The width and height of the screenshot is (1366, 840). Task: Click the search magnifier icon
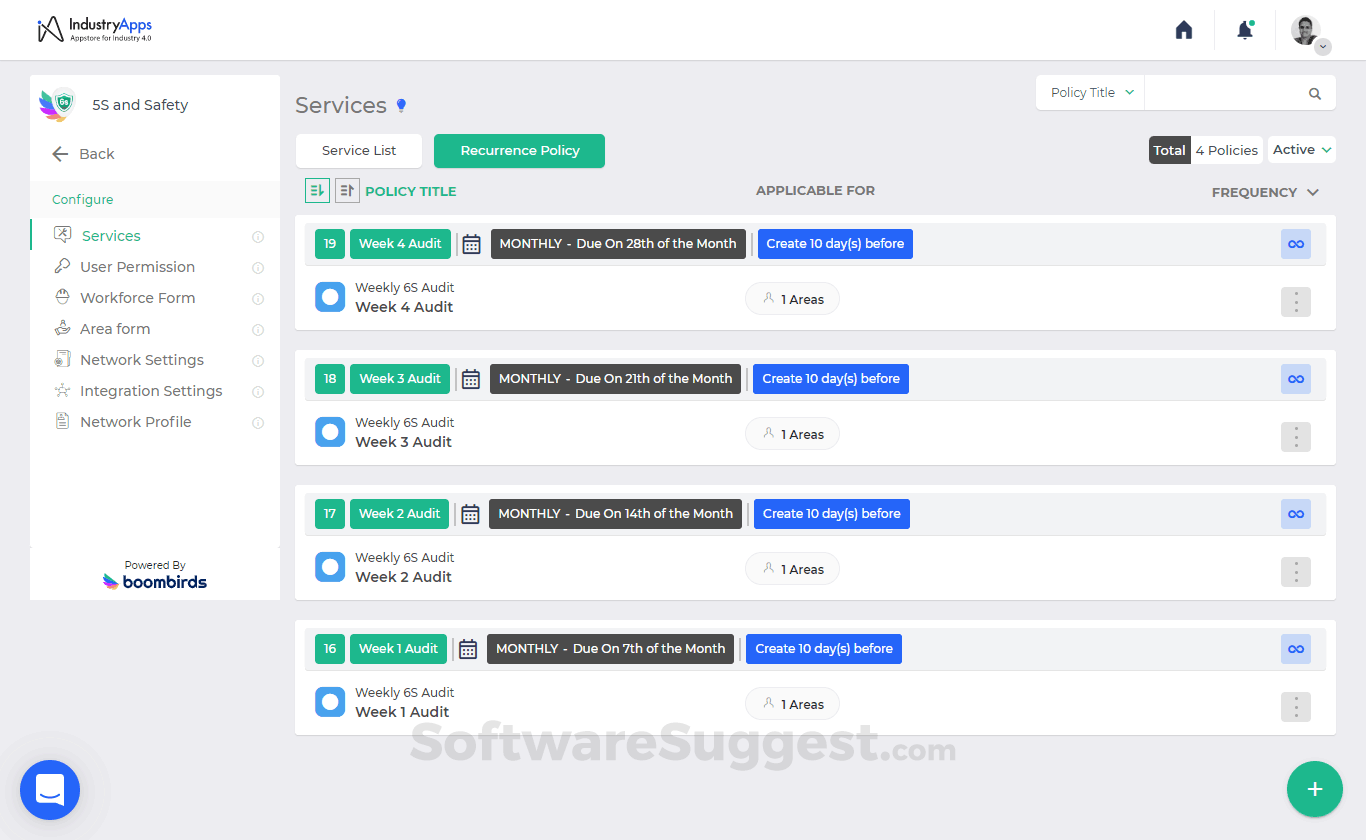(1315, 93)
